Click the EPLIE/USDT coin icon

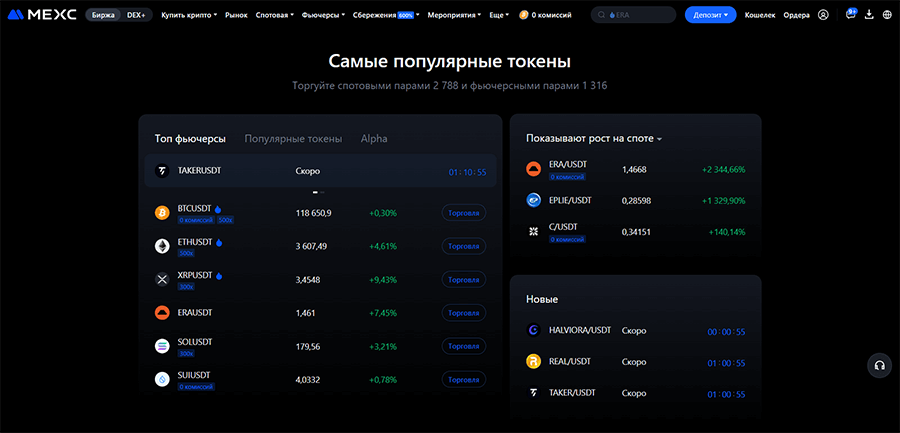534,200
